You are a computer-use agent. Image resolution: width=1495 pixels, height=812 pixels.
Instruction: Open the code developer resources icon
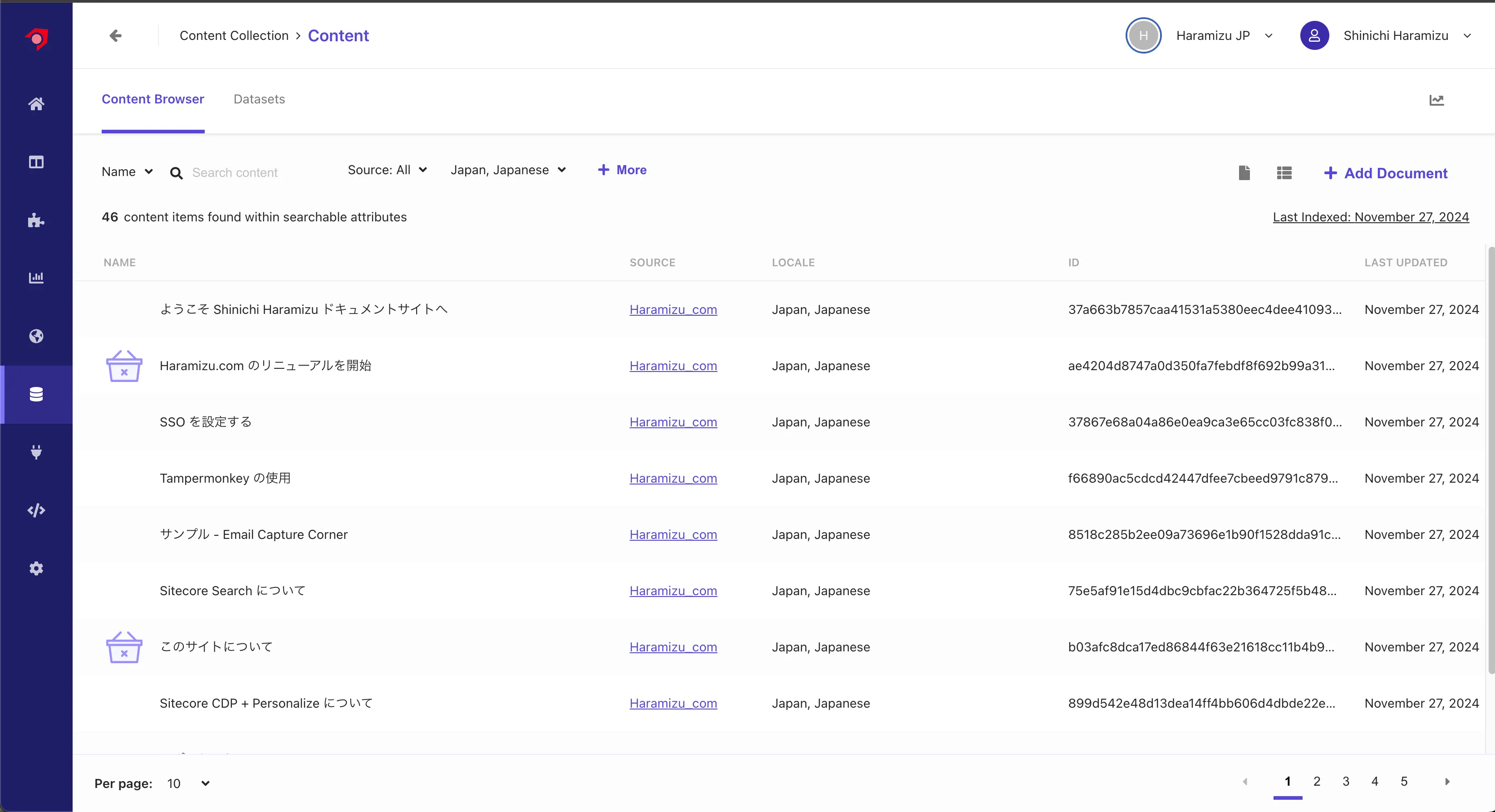(x=36, y=510)
